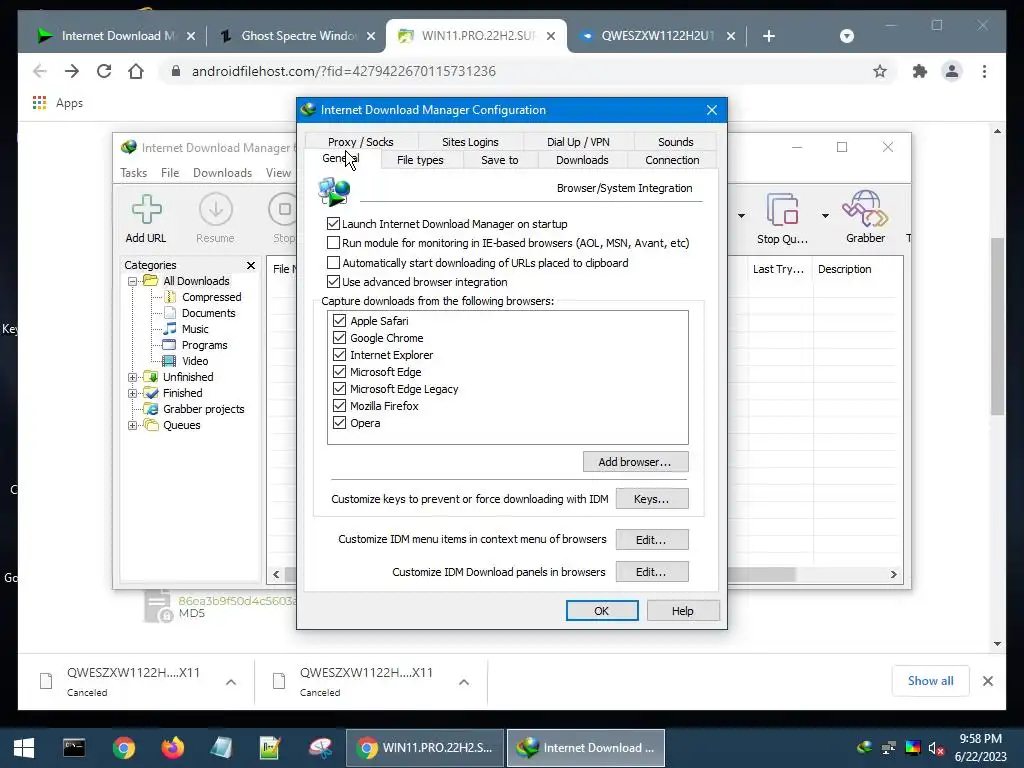Image resolution: width=1024 pixels, height=768 pixels.
Task: Toggle Use advanced browser integration checkbox
Action: [334, 281]
